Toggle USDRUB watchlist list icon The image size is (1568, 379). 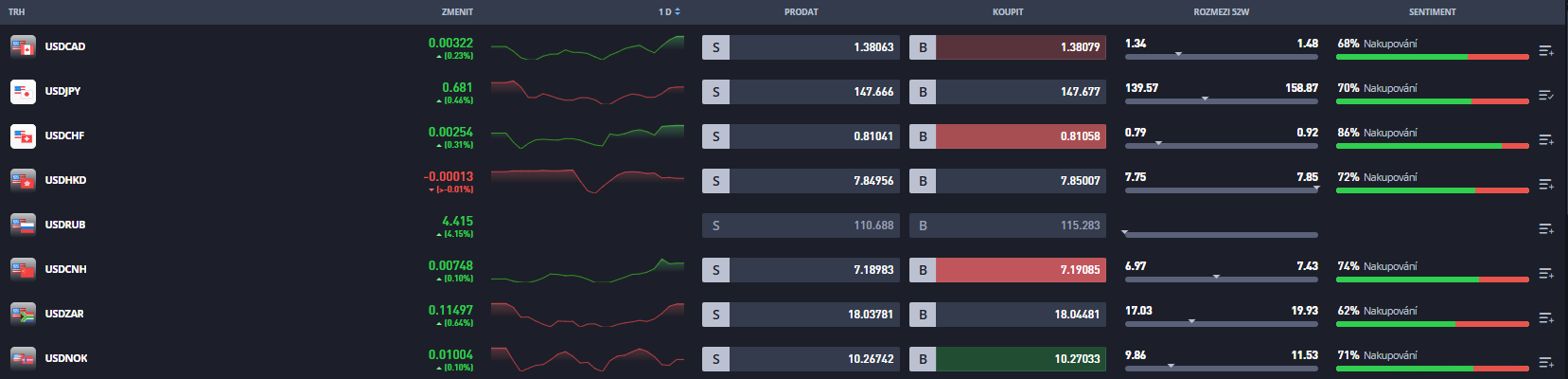pyautogui.click(x=1545, y=229)
